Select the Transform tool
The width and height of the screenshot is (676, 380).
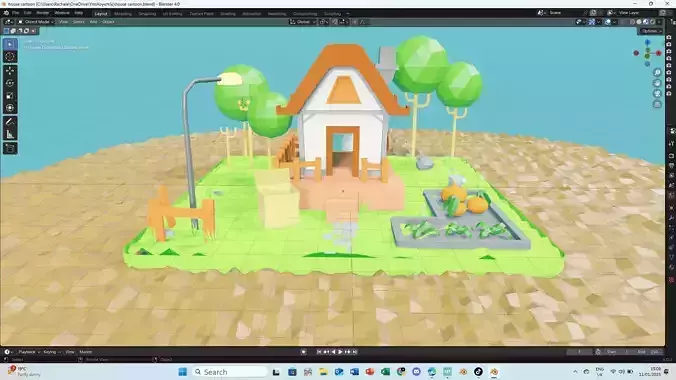10,108
